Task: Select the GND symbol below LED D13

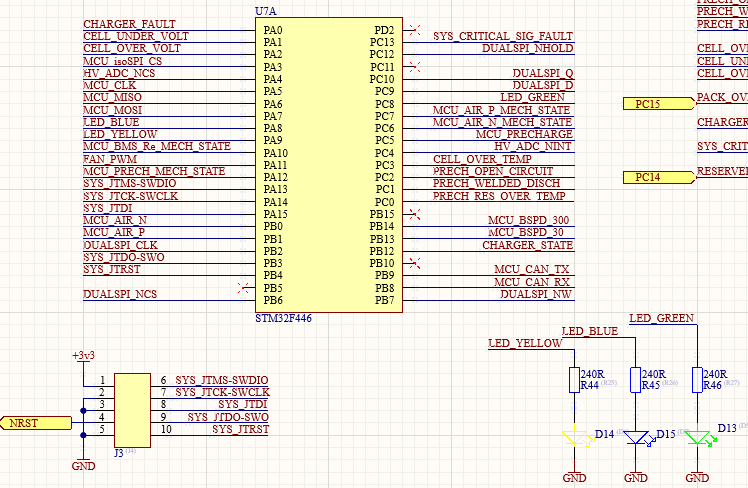Action: [697, 475]
